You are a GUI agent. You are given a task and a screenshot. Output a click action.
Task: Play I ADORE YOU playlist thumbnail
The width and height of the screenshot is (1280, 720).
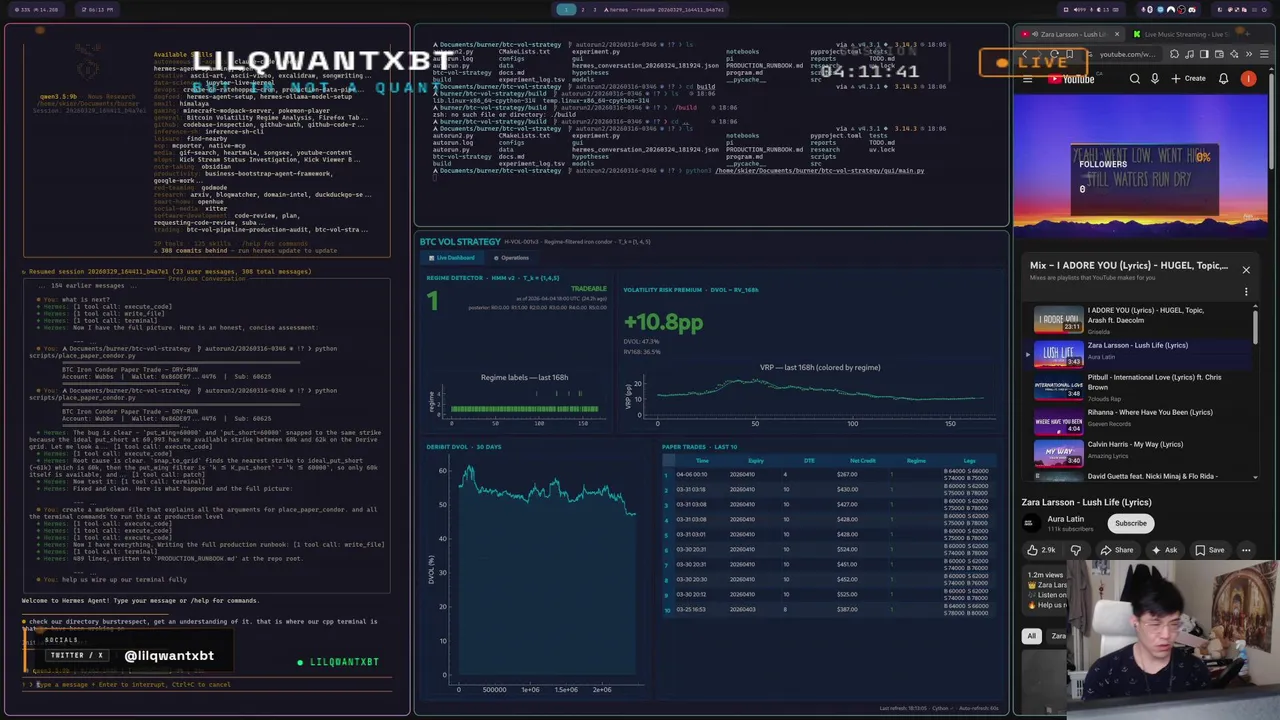pyautogui.click(x=1058, y=320)
